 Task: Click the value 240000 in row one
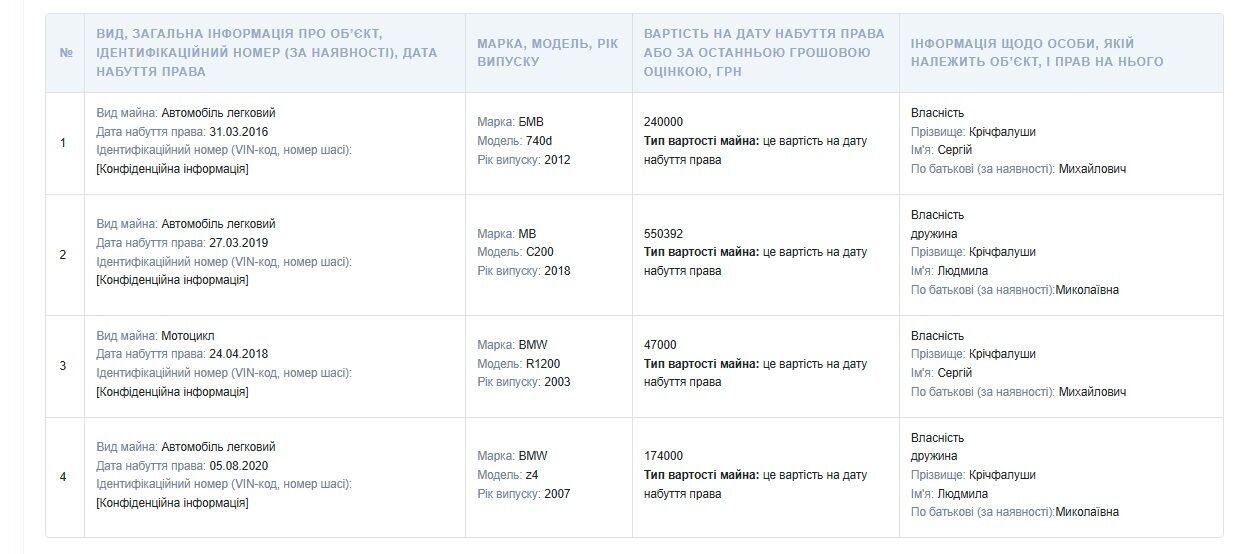point(664,122)
